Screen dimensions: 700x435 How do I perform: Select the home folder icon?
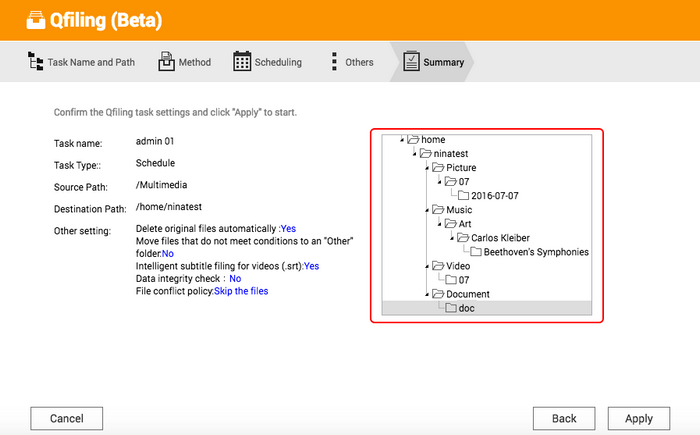(413, 140)
